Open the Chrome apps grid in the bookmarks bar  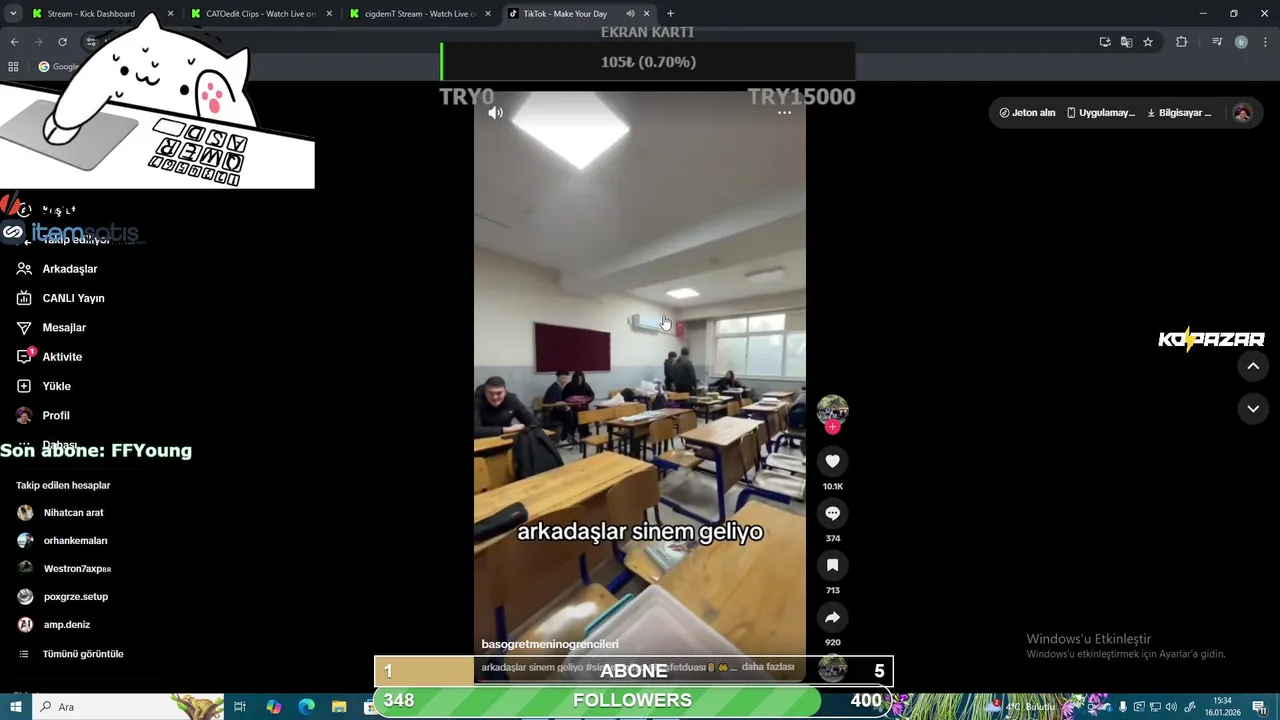[x=13, y=67]
